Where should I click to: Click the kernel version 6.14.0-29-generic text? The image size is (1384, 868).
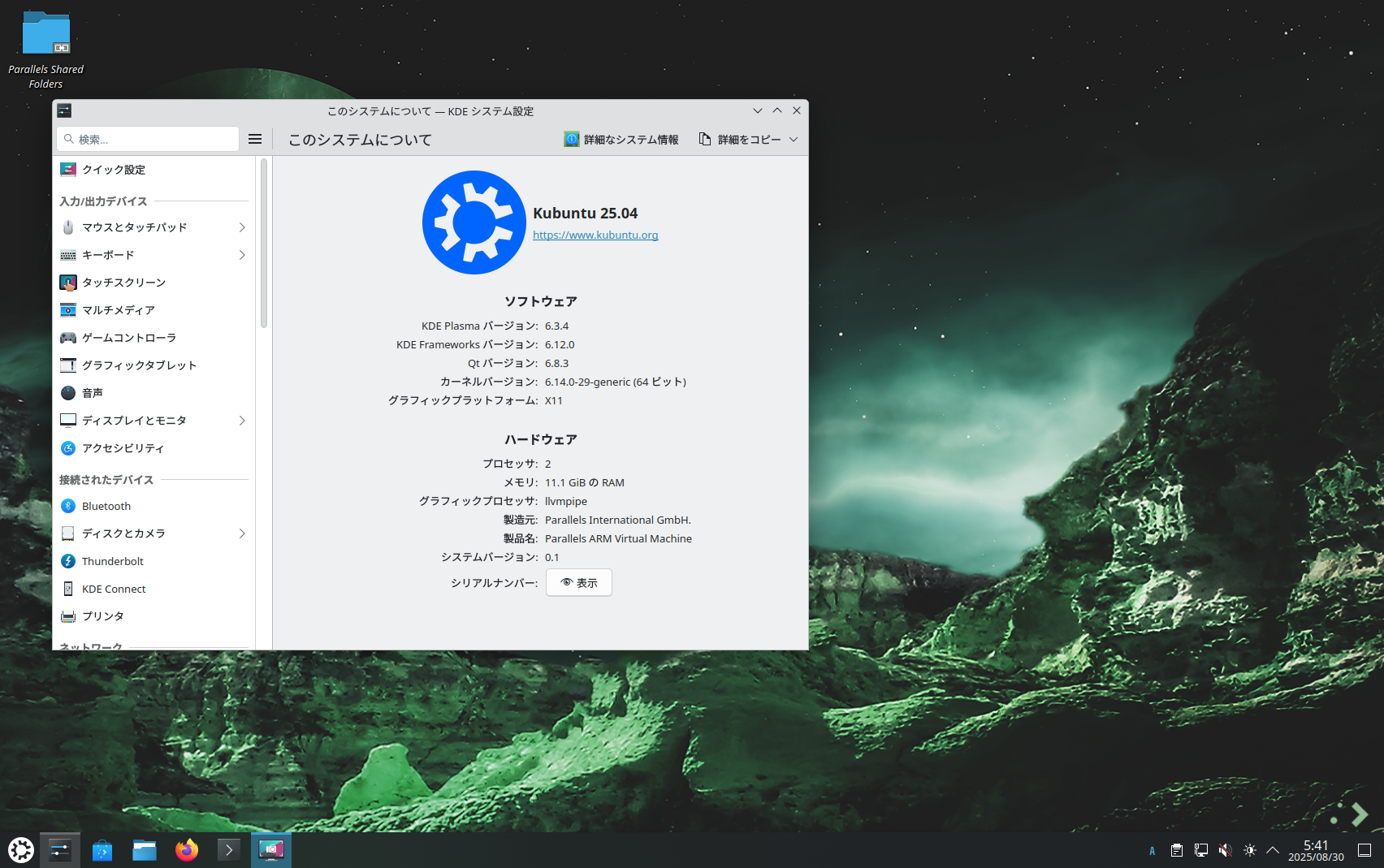[616, 382]
